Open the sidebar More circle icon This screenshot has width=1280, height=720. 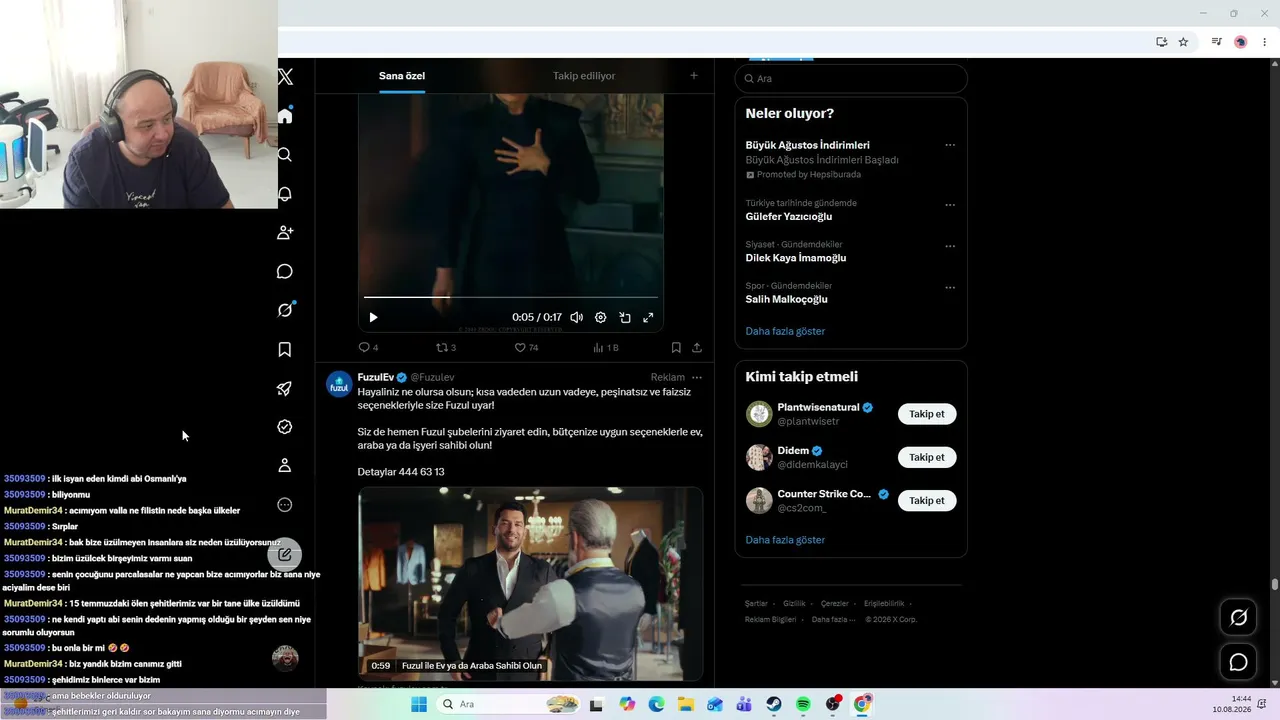tap(285, 505)
